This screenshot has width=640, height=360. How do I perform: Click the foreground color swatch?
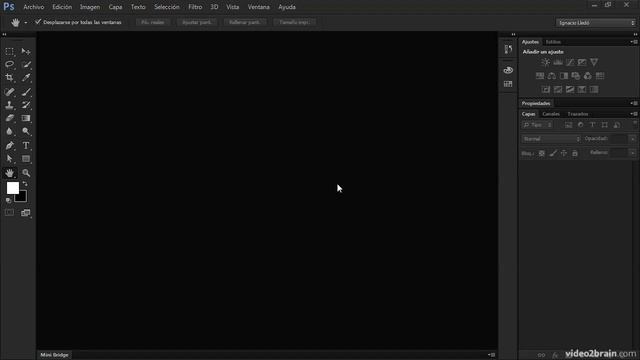(x=13, y=188)
